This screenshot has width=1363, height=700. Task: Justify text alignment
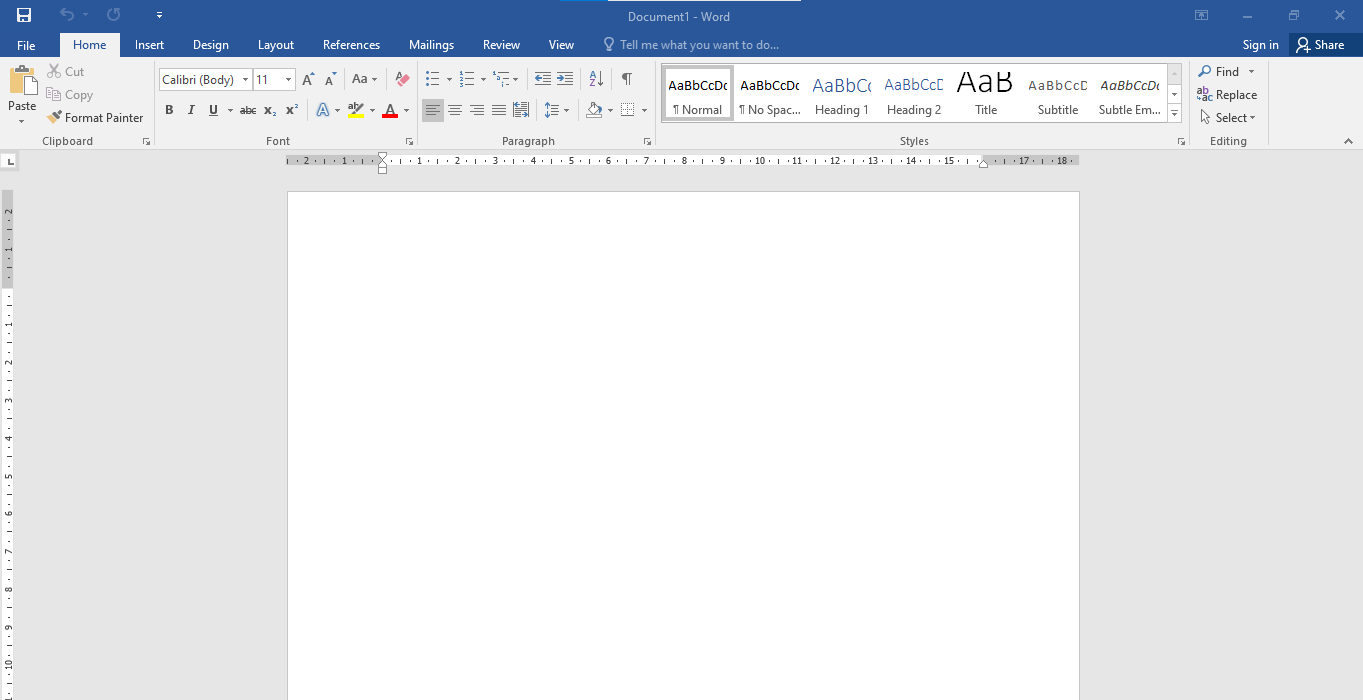tap(498, 110)
